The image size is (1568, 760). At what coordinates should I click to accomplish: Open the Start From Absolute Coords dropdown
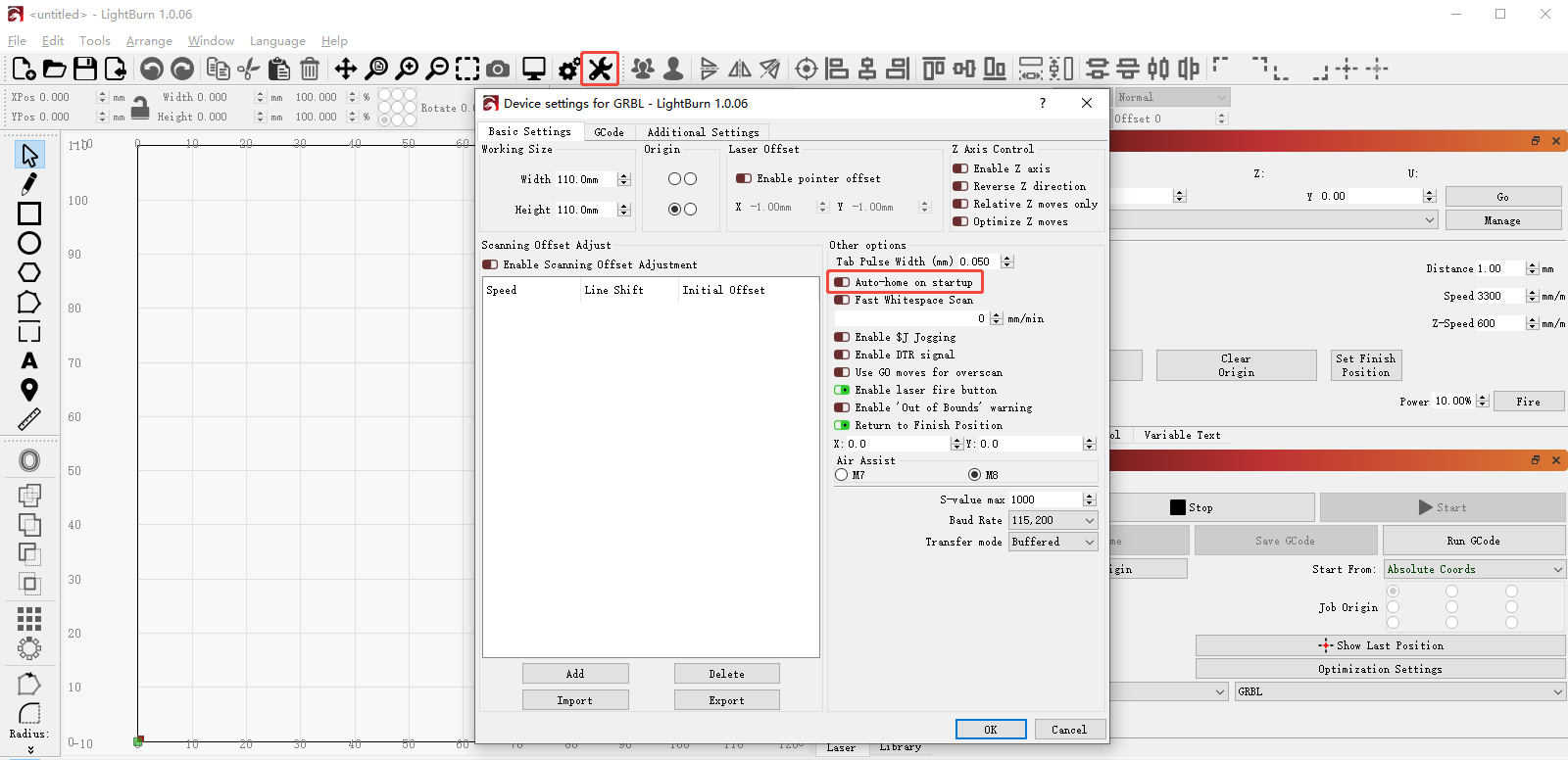[x=1475, y=569]
